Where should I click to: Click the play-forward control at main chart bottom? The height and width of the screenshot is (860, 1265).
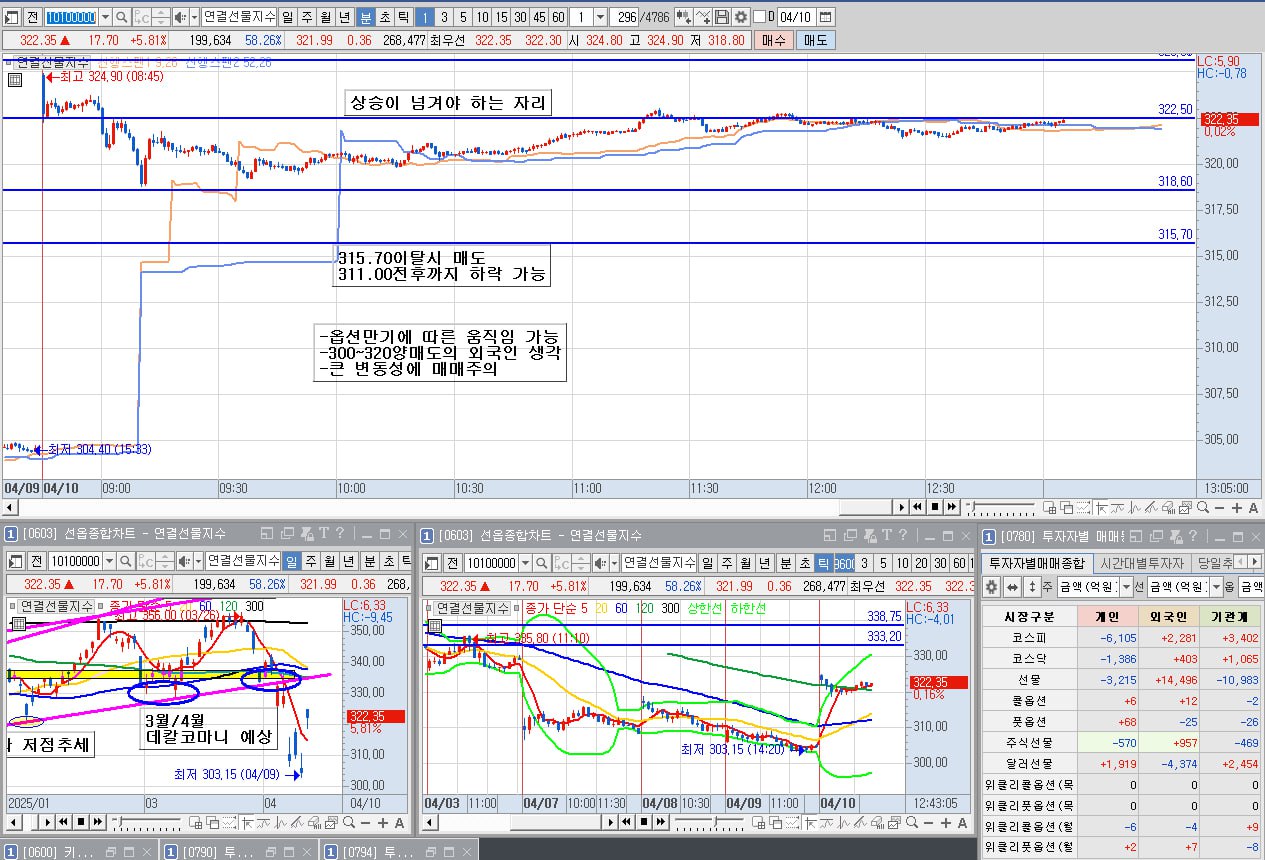(x=901, y=507)
